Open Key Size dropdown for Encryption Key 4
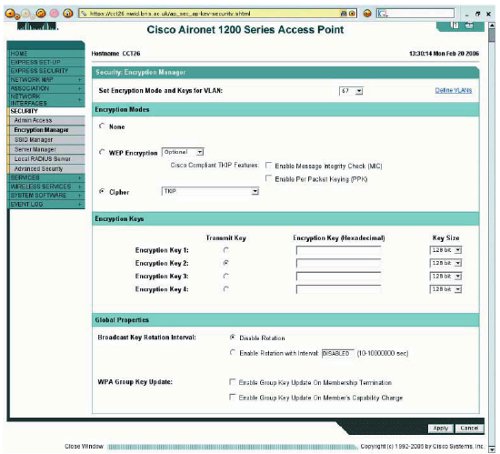The width and height of the screenshot is (500, 454). click(x=446, y=289)
